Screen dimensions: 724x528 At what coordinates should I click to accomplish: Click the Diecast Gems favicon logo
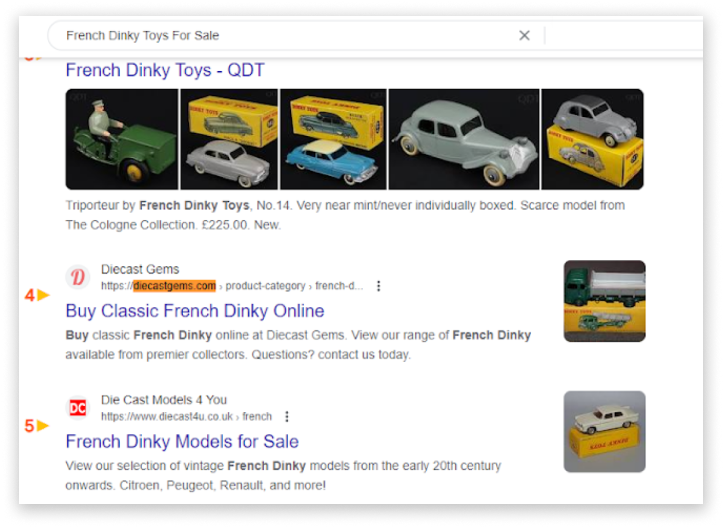click(78, 277)
